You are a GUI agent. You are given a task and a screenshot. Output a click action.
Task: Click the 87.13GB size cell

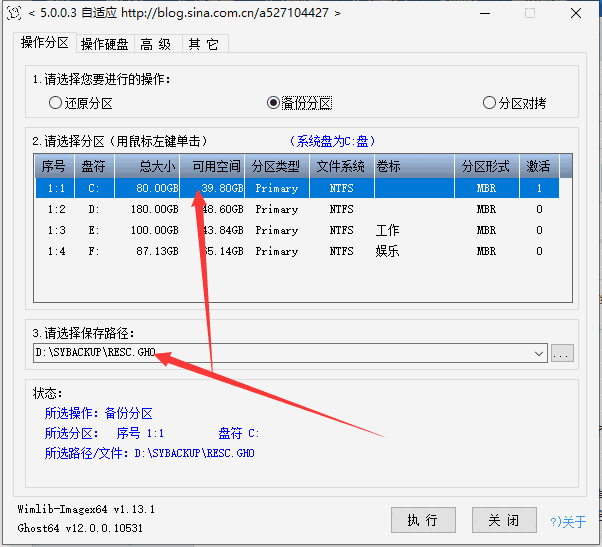pos(157,251)
